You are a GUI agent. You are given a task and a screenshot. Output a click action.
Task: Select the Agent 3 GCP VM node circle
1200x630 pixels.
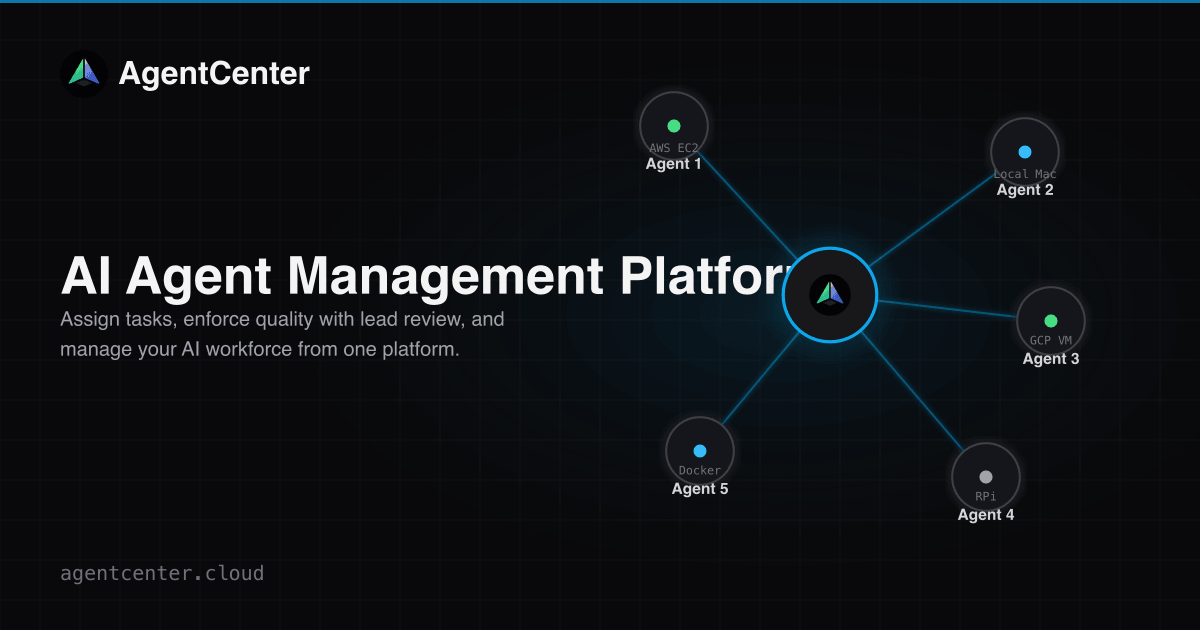click(1051, 321)
